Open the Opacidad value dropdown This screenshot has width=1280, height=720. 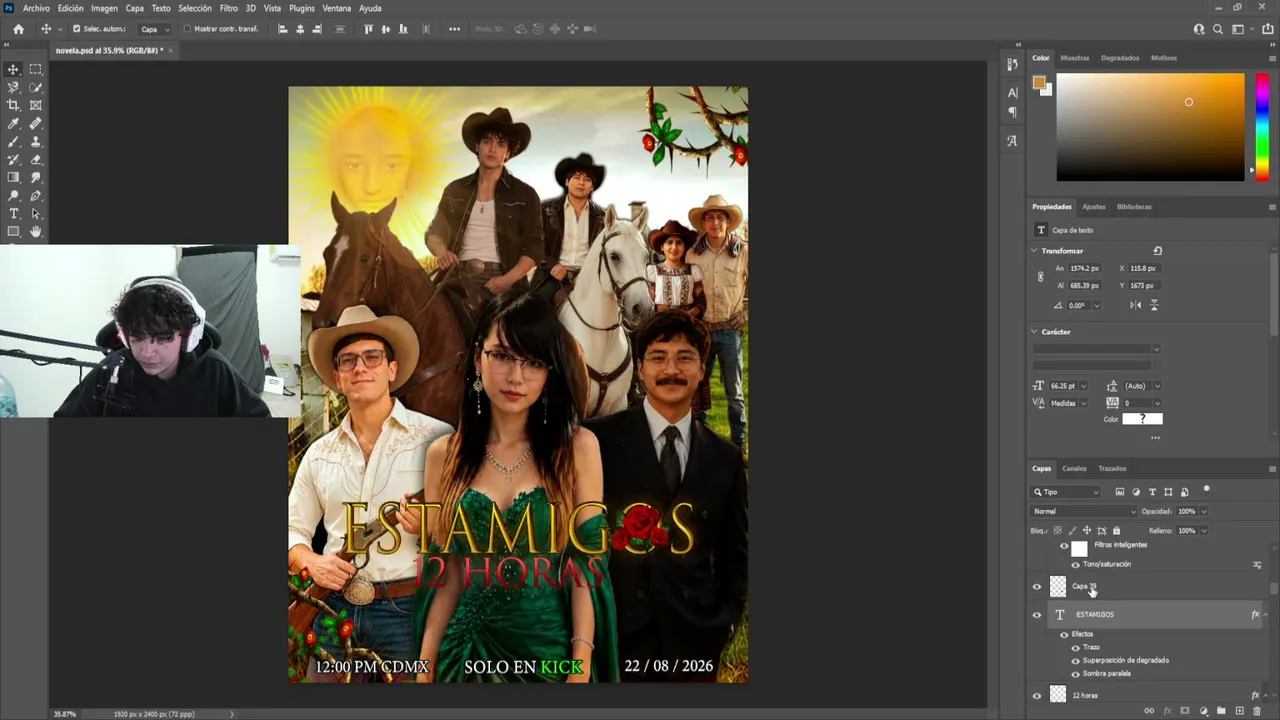pos(1204,511)
